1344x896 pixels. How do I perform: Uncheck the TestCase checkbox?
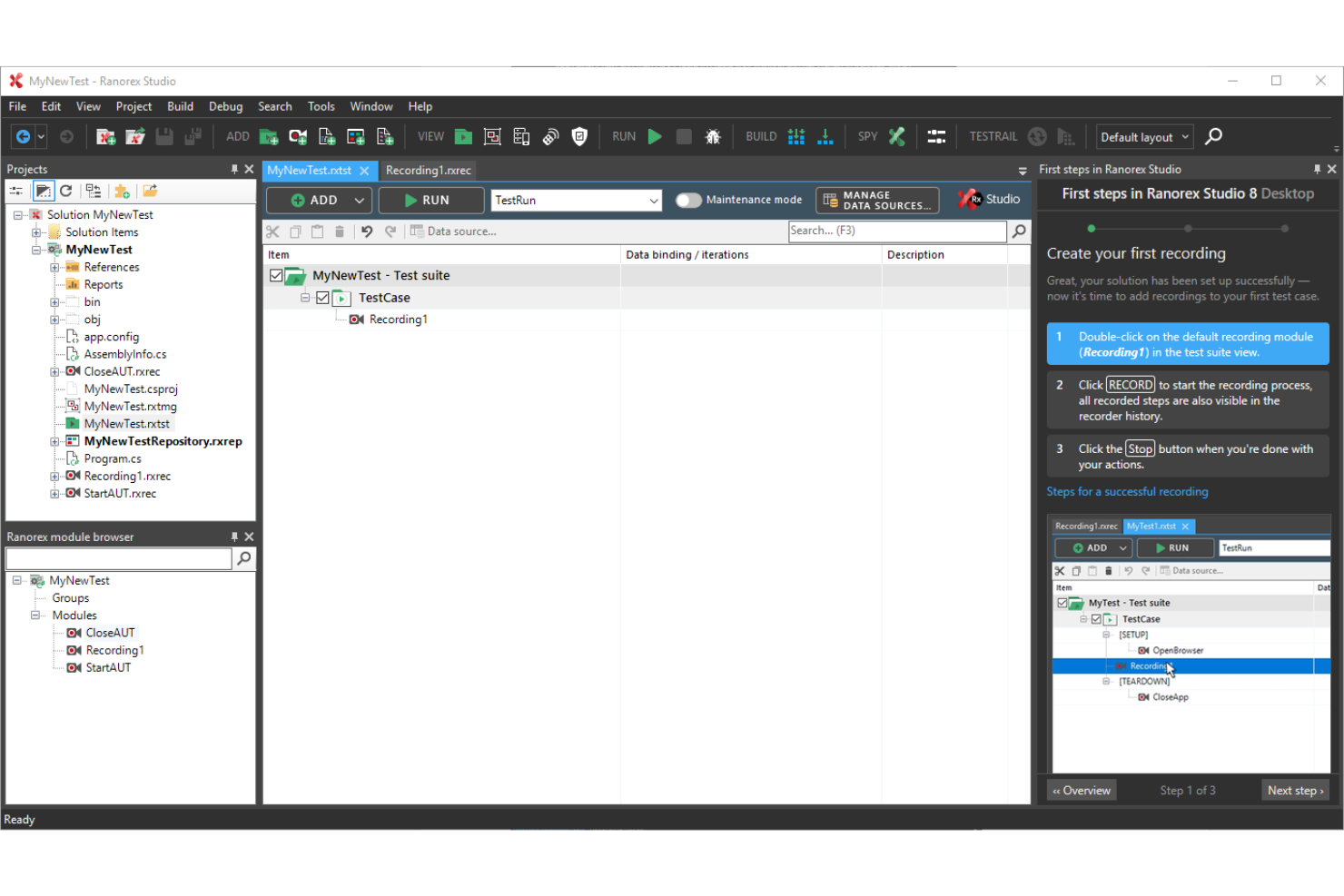(322, 297)
